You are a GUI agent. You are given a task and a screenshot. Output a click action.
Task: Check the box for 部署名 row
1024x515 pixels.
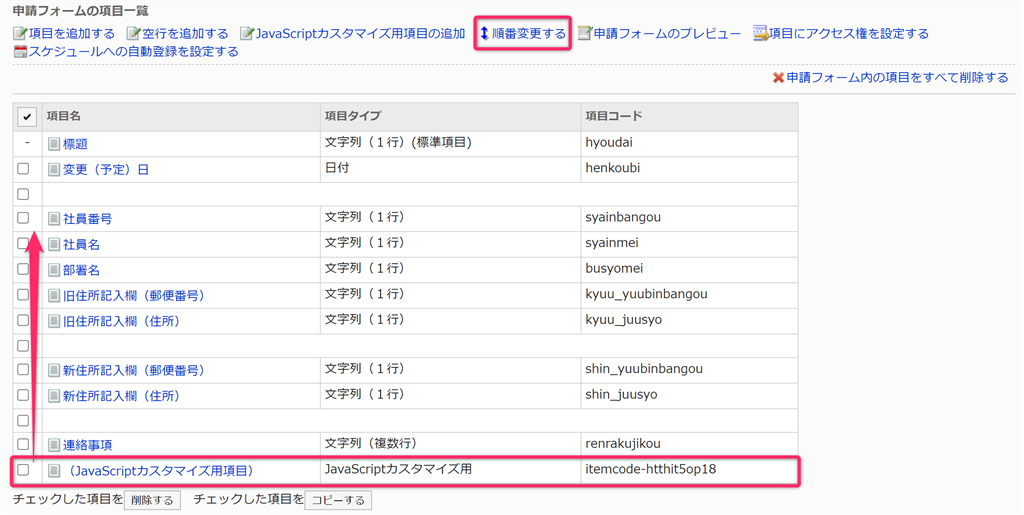coord(23,268)
